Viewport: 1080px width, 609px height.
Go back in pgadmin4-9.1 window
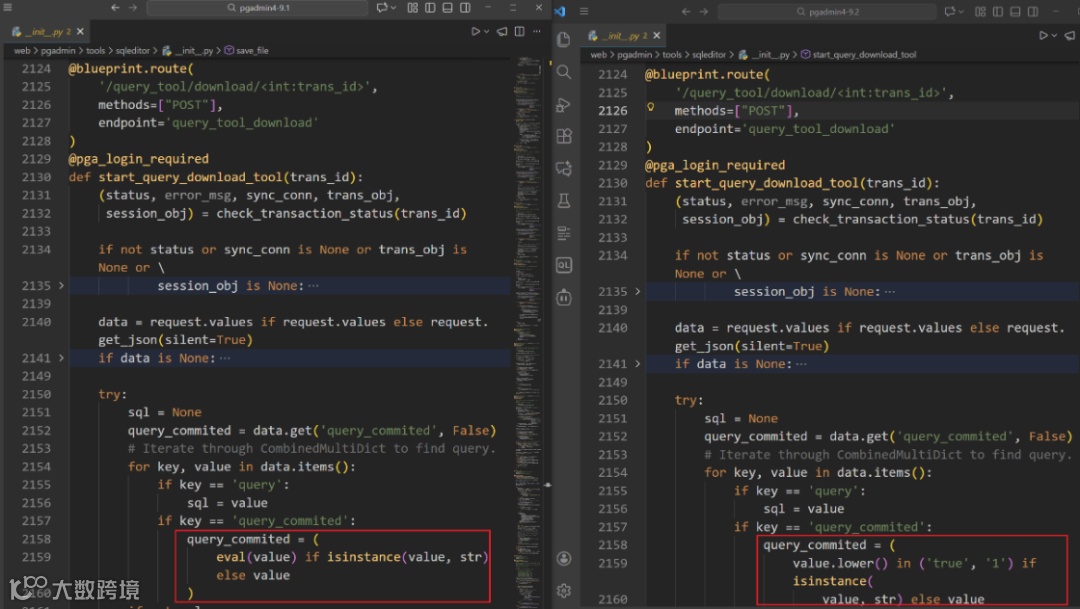(115, 8)
